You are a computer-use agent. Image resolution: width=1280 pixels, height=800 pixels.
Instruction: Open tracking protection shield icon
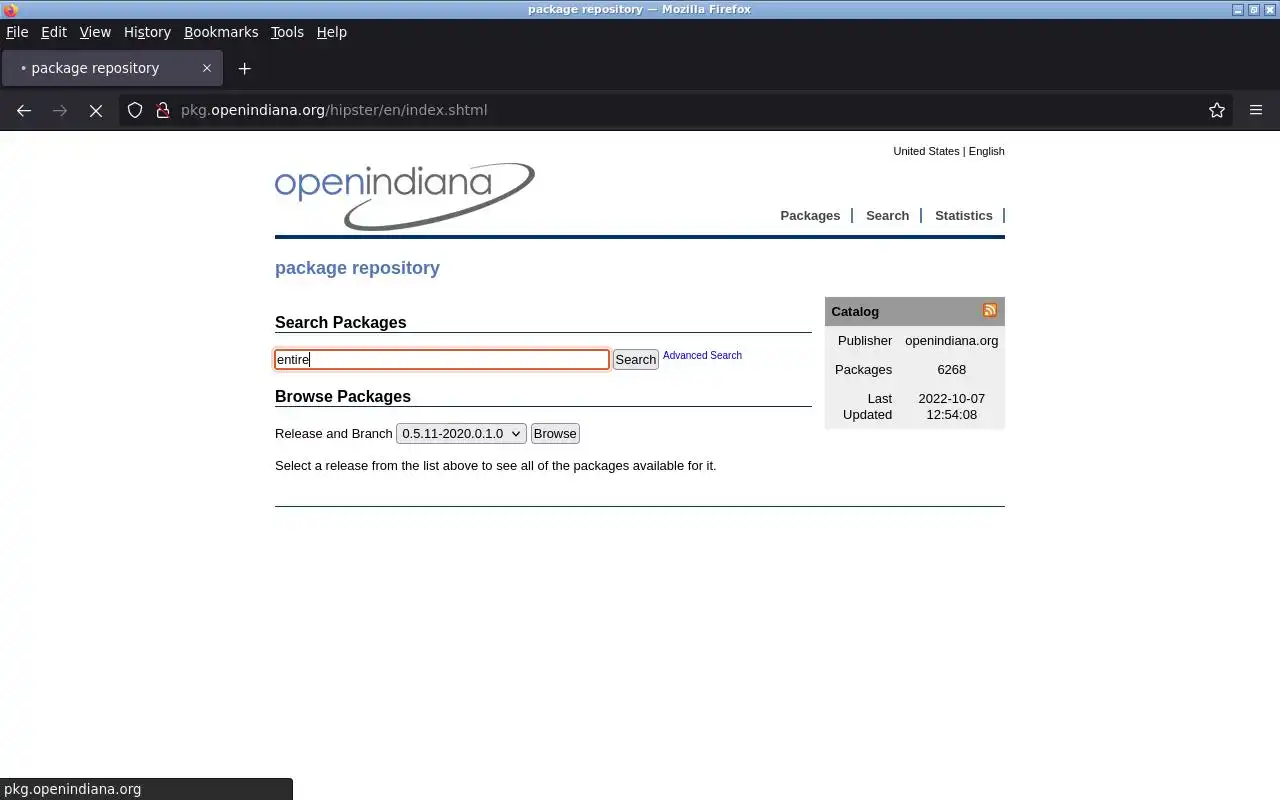click(x=135, y=110)
